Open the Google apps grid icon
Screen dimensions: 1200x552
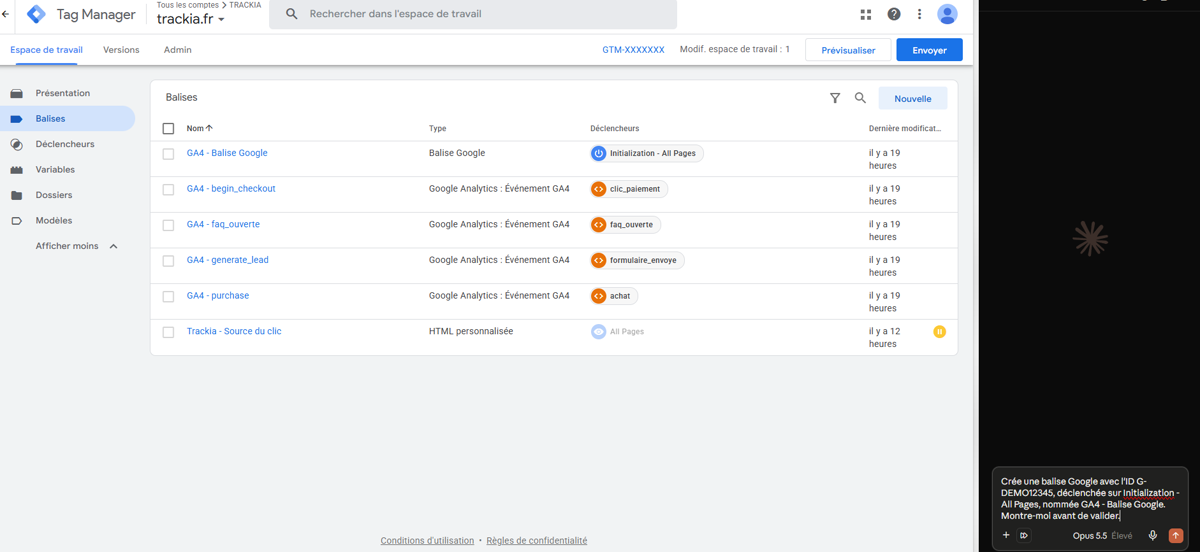click(866, 14)
